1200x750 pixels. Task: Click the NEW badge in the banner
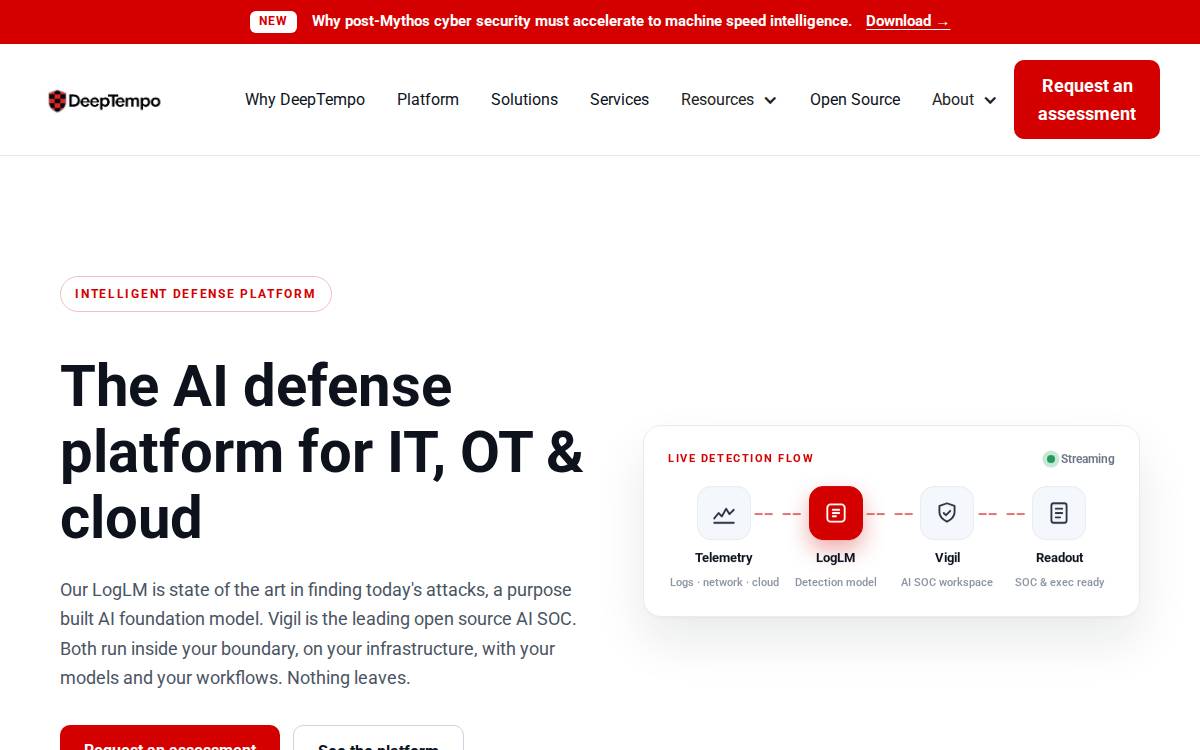[273, 21]
